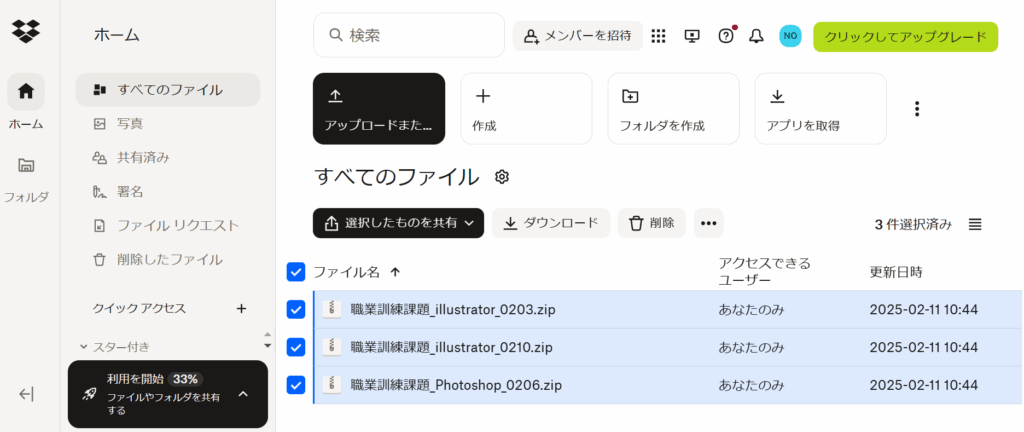The height and width of the screenshot is (432, 1024).
Task: Open settings gear next to すべてのファイル
Action: pyautogui.click(x=502, y=177)
